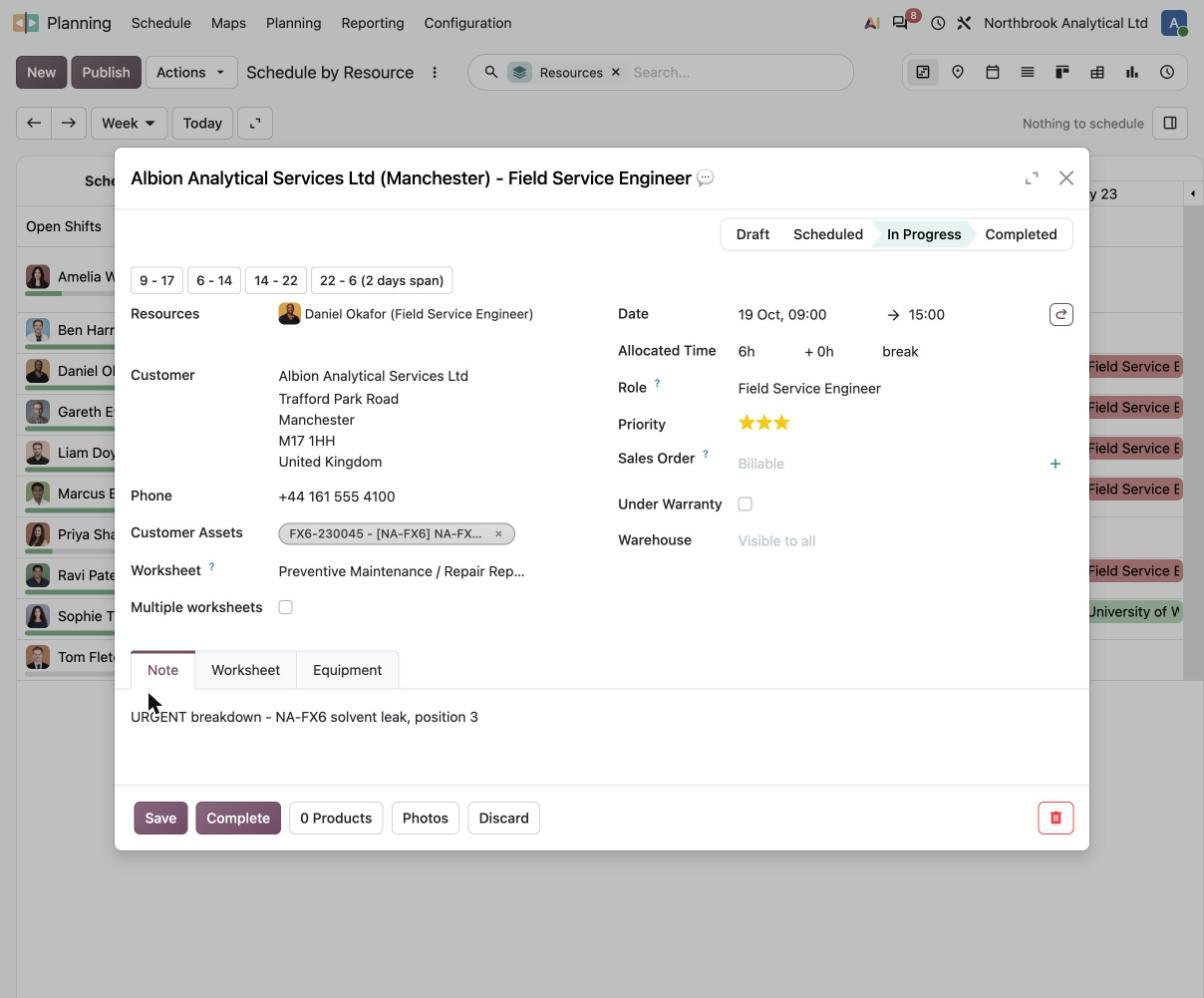Go to the previous week with the back arrow
The width and height of the screenshot is (1204, 998).
click(34, 123)
